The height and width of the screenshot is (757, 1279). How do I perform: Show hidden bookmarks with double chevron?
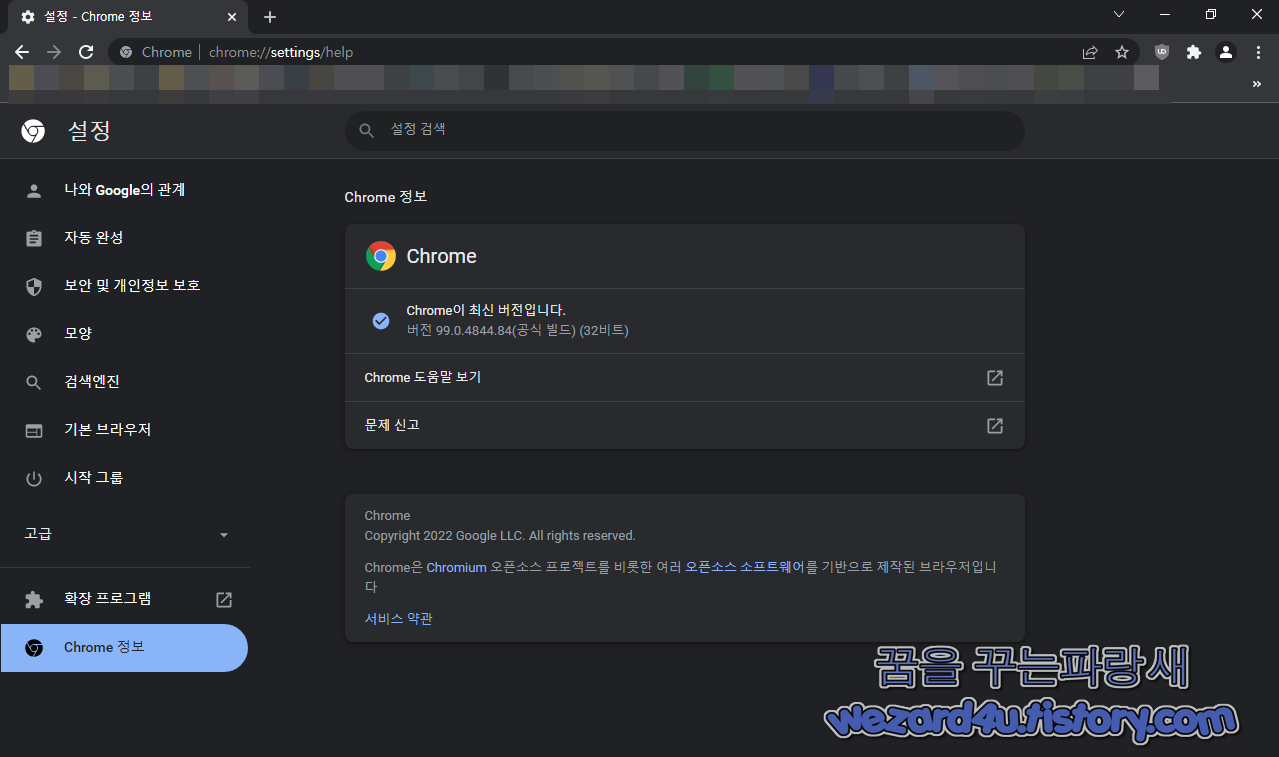pyautogui.click(x=1257, y=84)
